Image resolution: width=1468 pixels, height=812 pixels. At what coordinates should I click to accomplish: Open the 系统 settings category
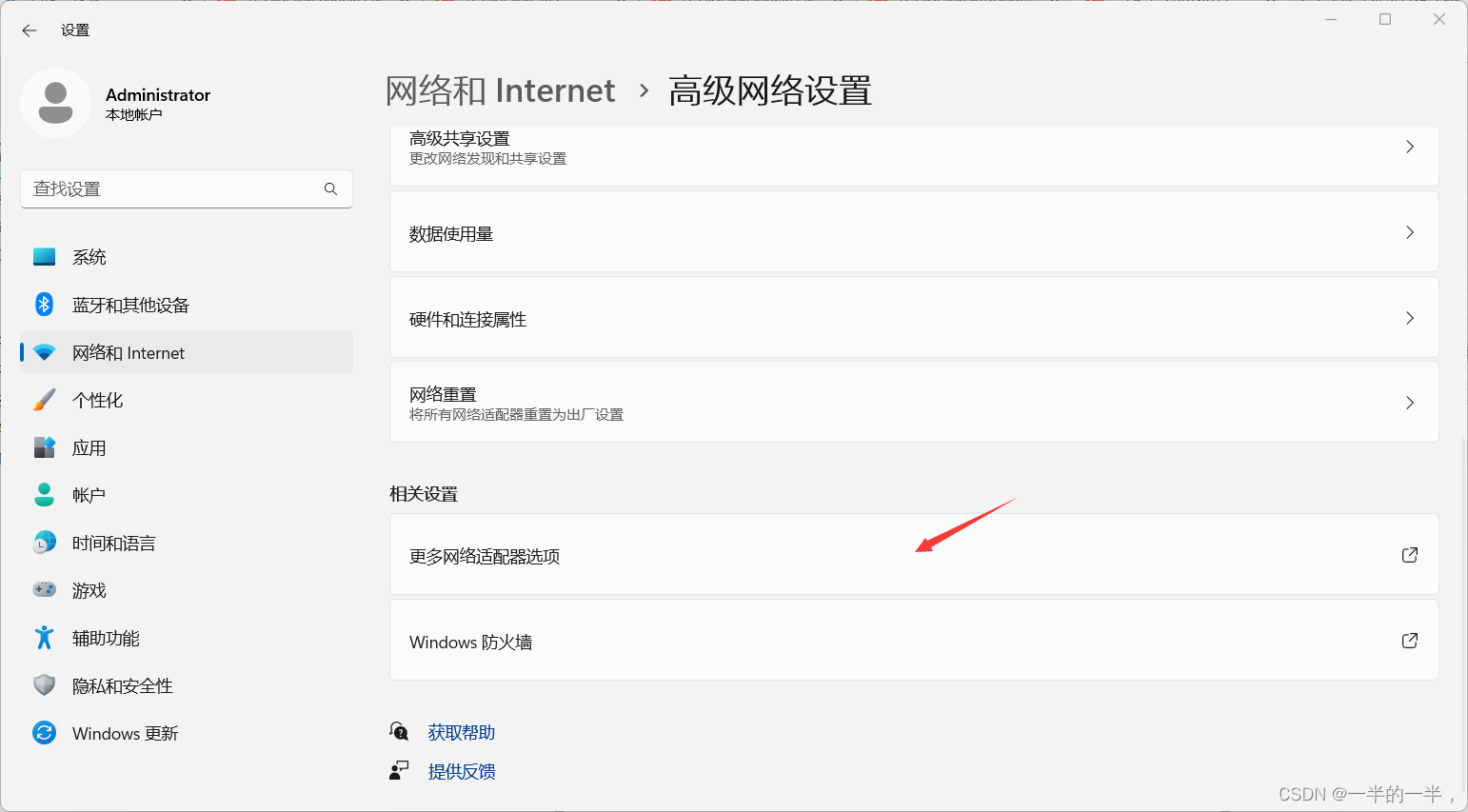[x=187, y=257]
